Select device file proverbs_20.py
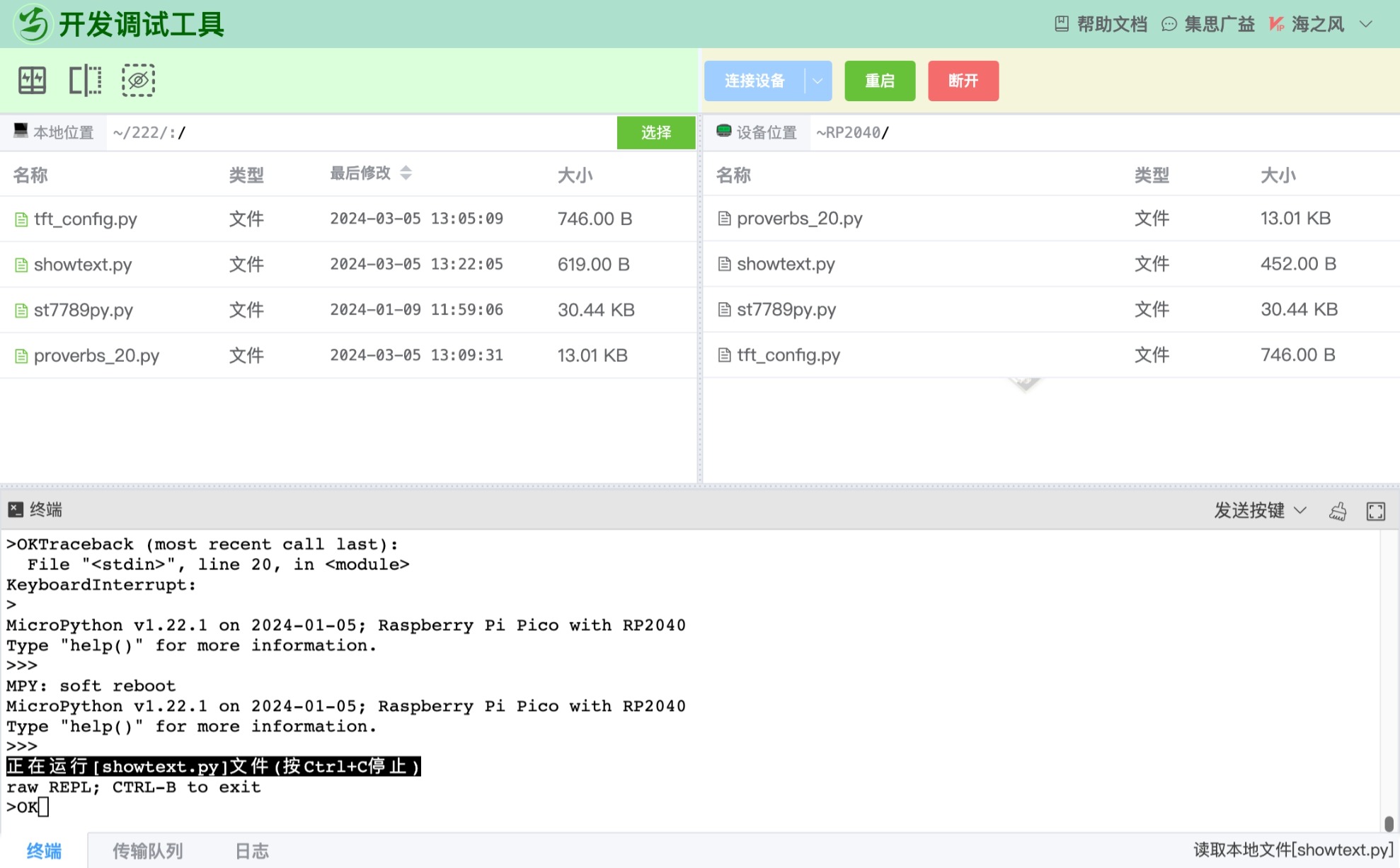This screenshot has width=1400, height=868. pyautogui.click(x=799, y=219)
